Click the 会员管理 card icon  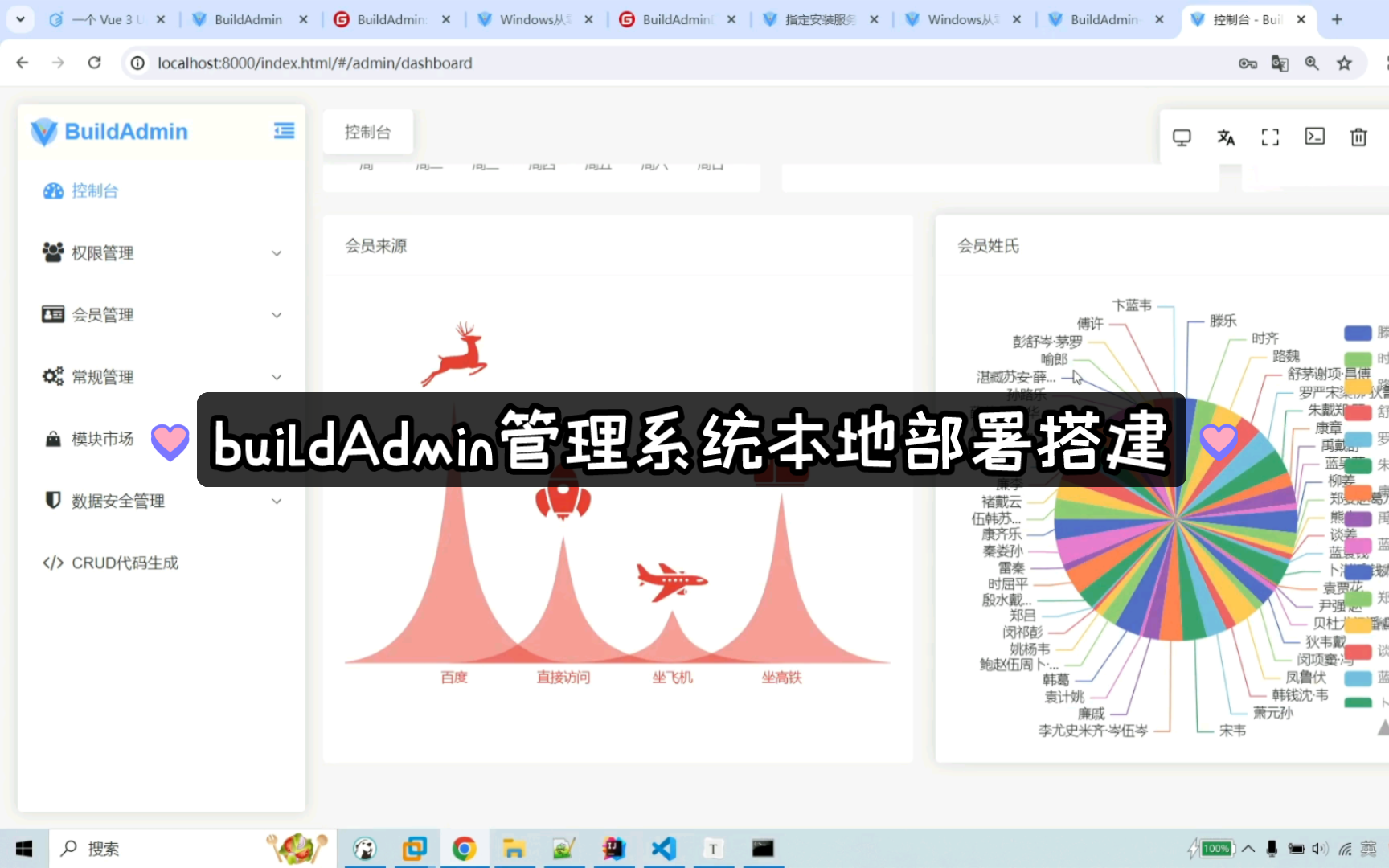coord(53,314)
